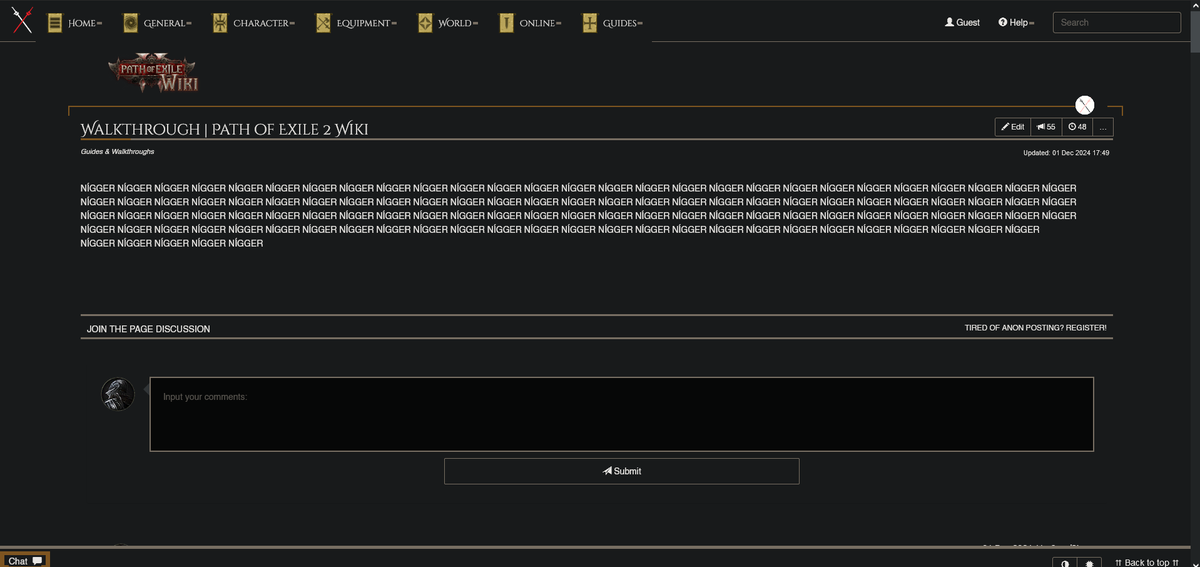Click the Equipment menu crossed-tools icon

[323, 23]
